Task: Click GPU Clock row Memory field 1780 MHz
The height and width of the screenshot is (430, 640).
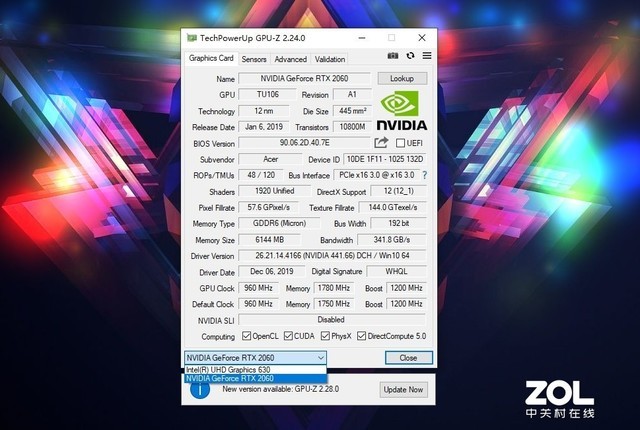Action: pos(334,288)
